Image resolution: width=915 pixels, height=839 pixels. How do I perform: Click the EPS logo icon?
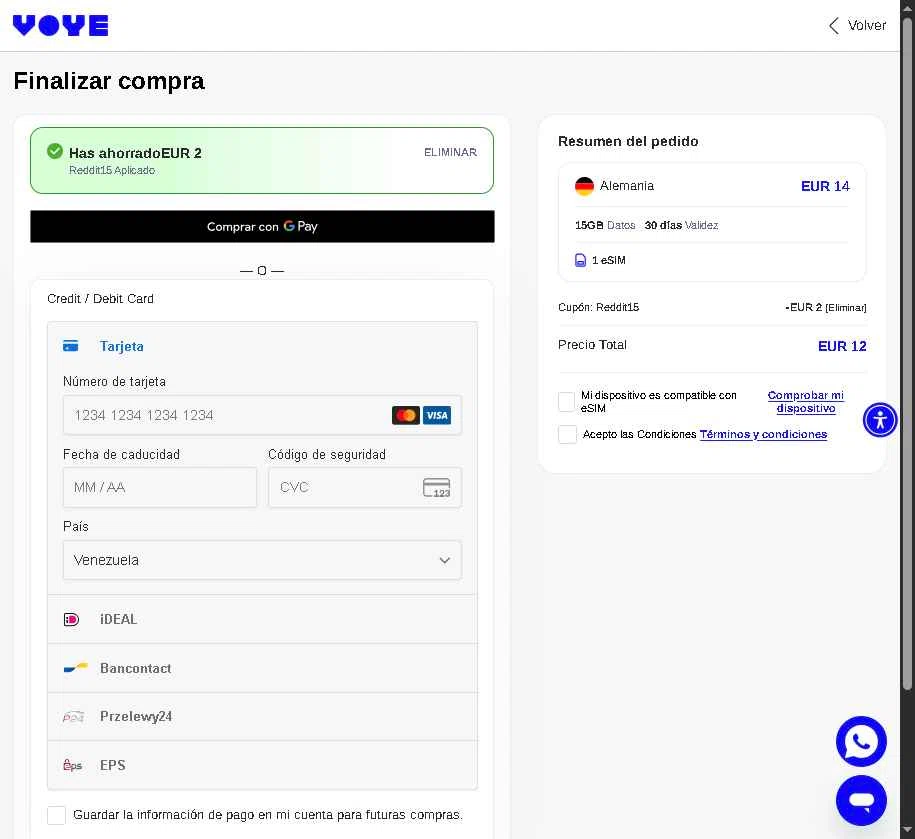click(x=72, y=765)
